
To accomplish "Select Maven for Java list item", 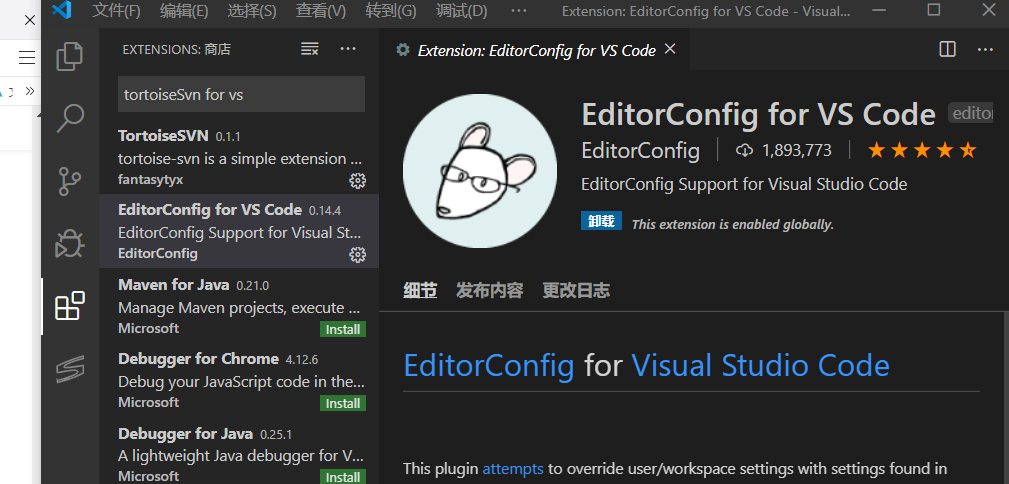I will coord(239,306).
